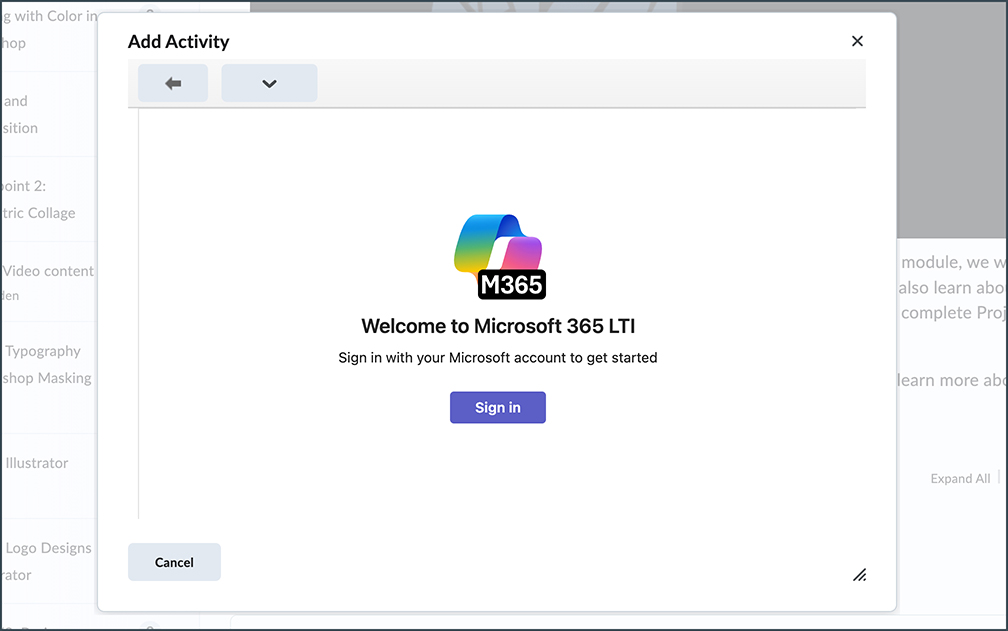Click Expand All in the background page
This screenshot has height=631, width=1008.
coord(960,479)
